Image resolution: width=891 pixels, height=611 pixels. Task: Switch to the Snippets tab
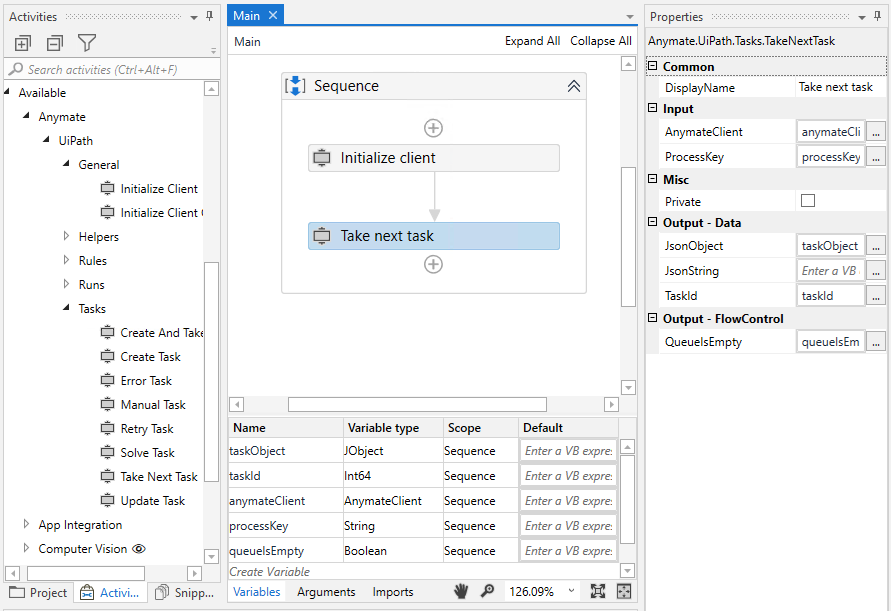tap(185, 593)
